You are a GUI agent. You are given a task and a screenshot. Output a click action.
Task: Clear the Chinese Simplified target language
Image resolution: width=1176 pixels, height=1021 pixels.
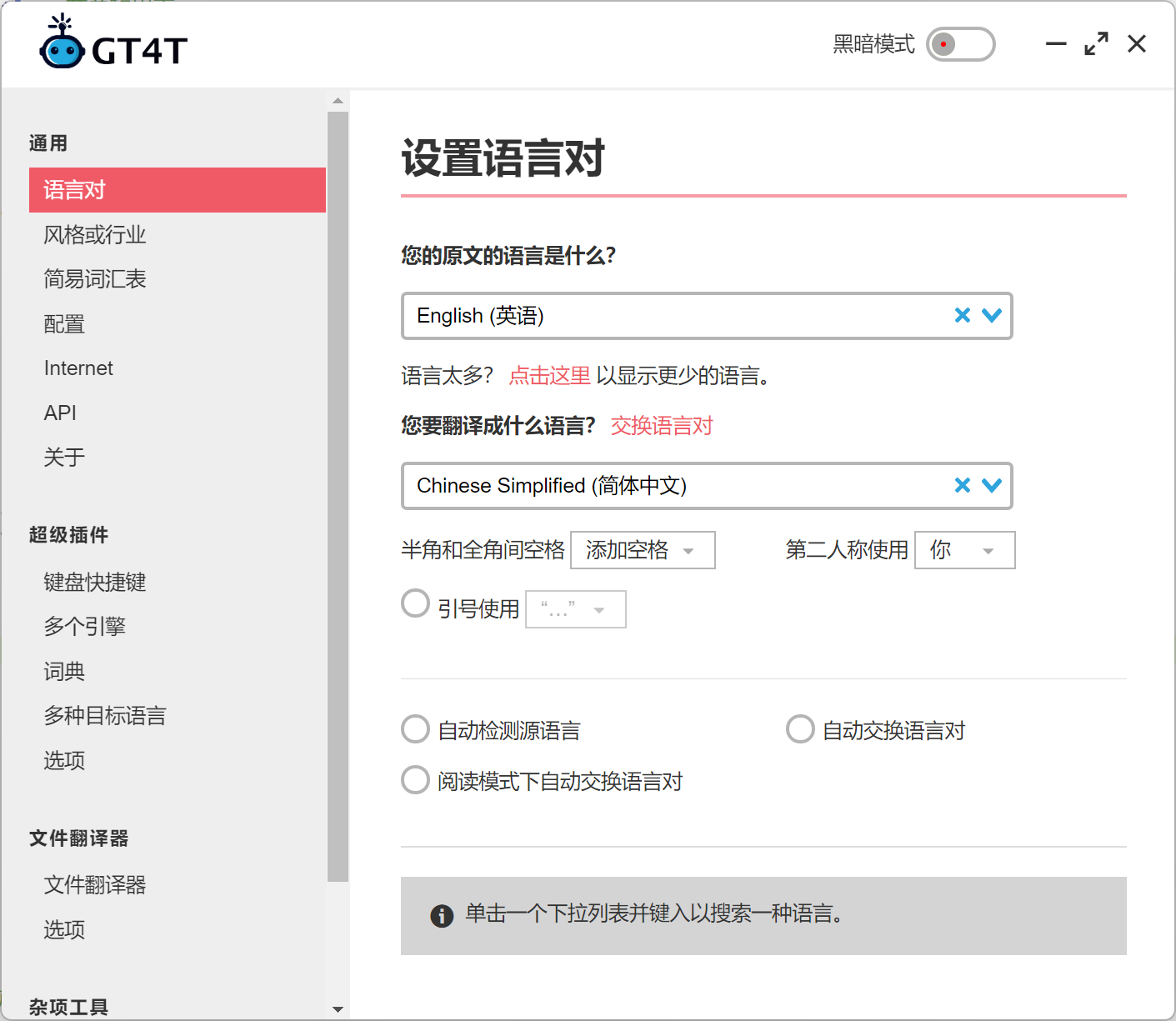963,485
